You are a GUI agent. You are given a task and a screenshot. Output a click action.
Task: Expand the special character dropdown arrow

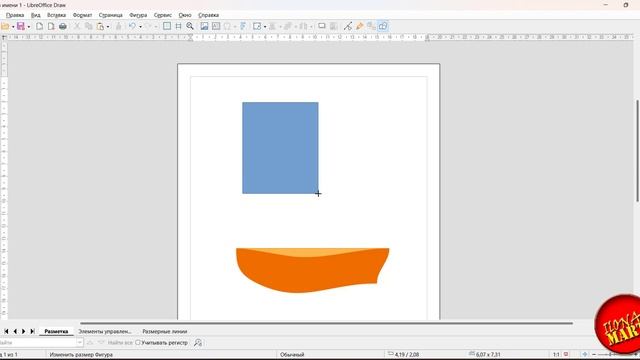[235, 27]
